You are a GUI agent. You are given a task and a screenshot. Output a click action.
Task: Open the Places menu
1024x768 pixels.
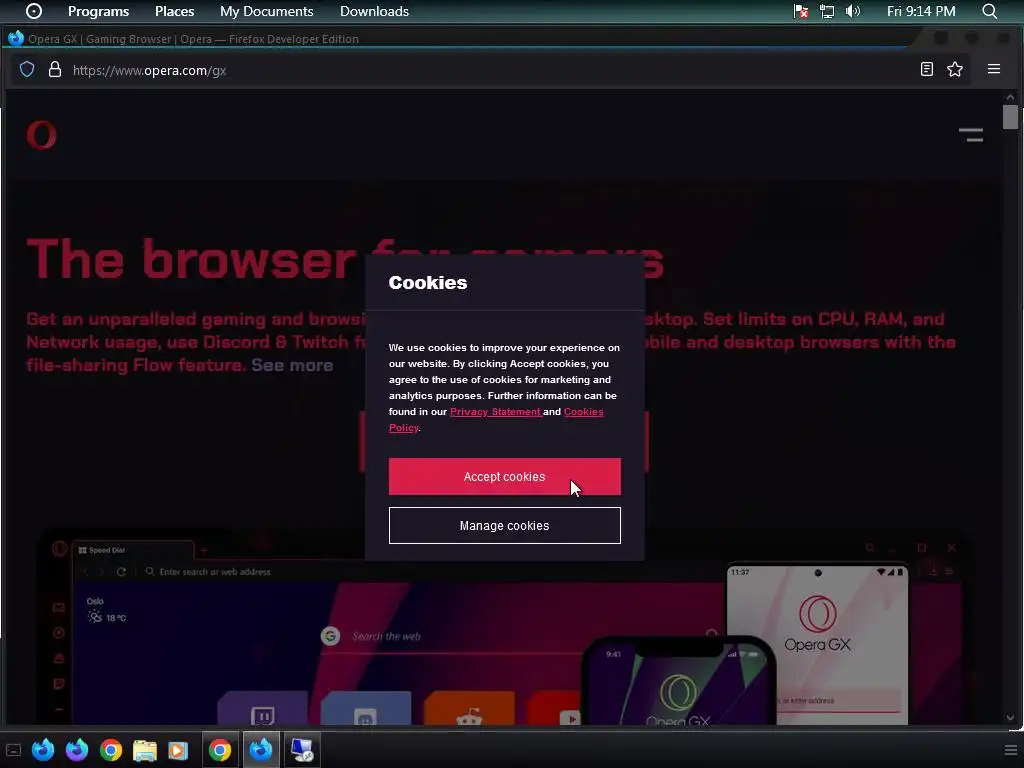point(174,11)
